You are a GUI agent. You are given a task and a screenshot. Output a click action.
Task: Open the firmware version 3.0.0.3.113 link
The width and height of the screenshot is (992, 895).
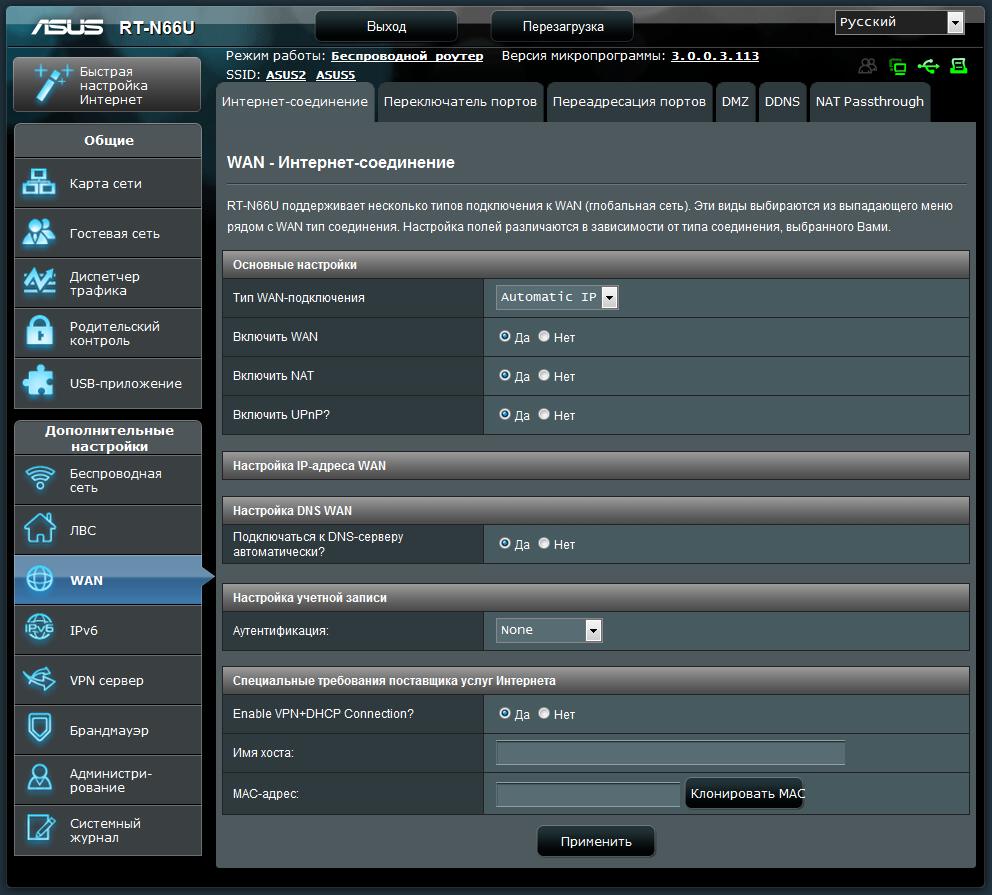pos(715,56)
